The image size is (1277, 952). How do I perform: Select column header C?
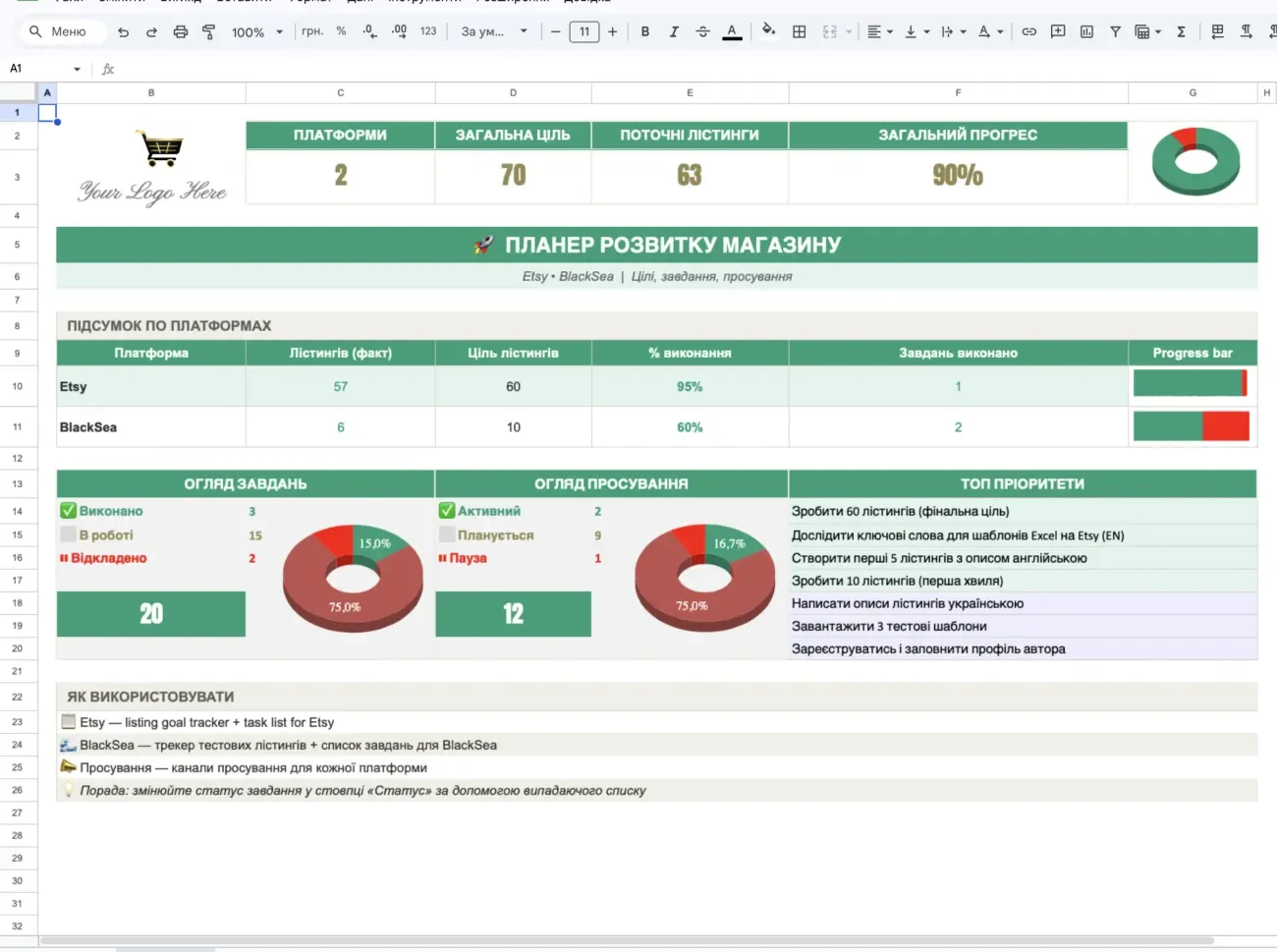click(341, 92)
